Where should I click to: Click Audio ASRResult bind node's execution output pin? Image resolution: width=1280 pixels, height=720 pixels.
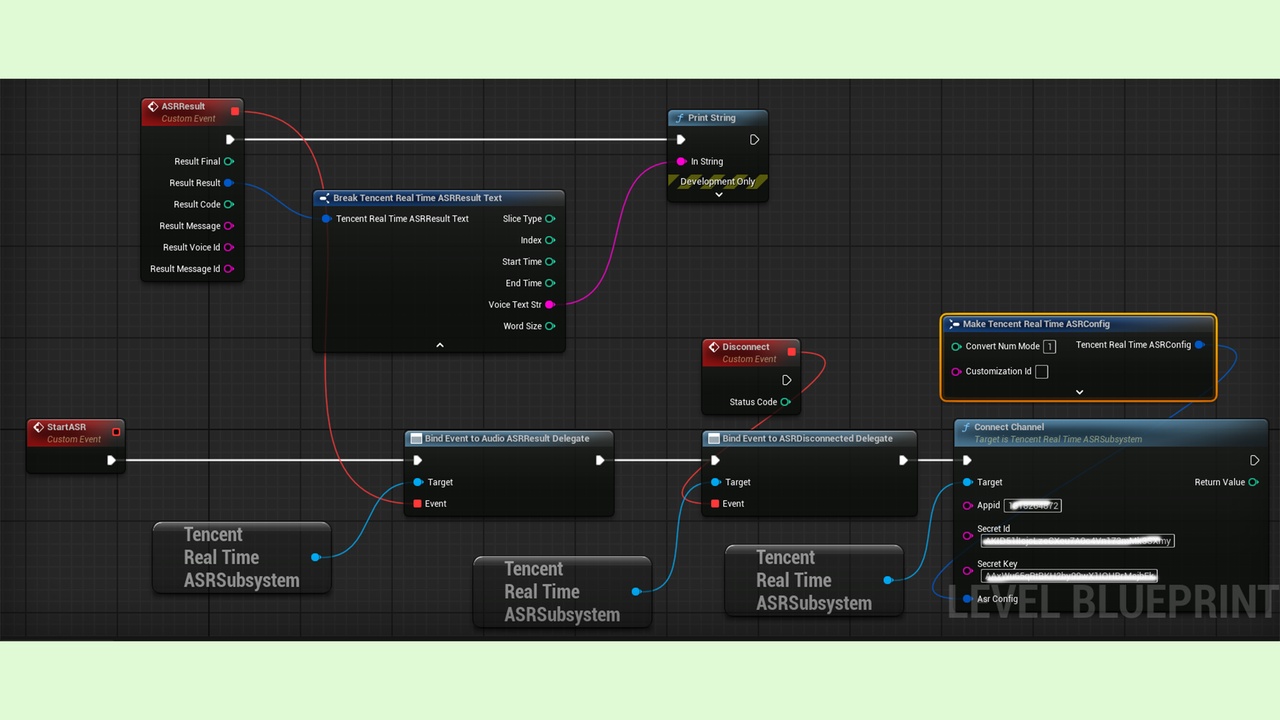[x=600, y=460]
